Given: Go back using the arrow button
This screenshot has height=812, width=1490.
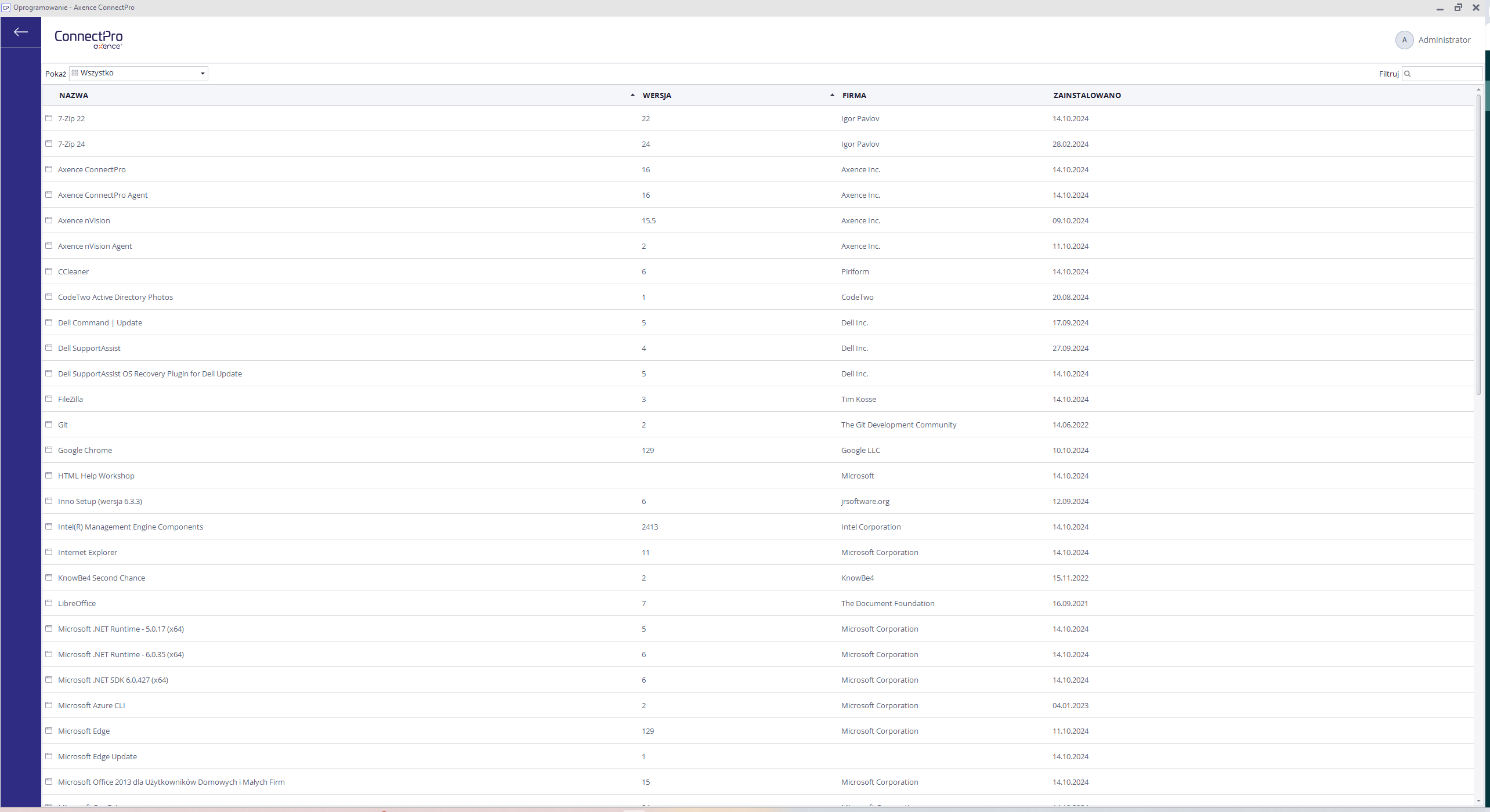Looking at the screenshot, I should [21, 32].
